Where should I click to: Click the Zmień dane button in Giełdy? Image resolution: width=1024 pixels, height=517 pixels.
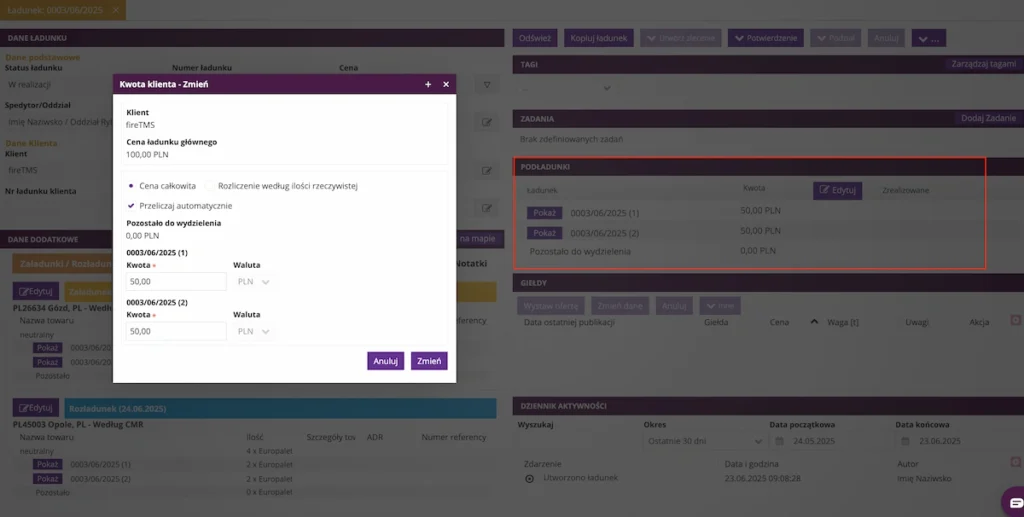point(620,306)
